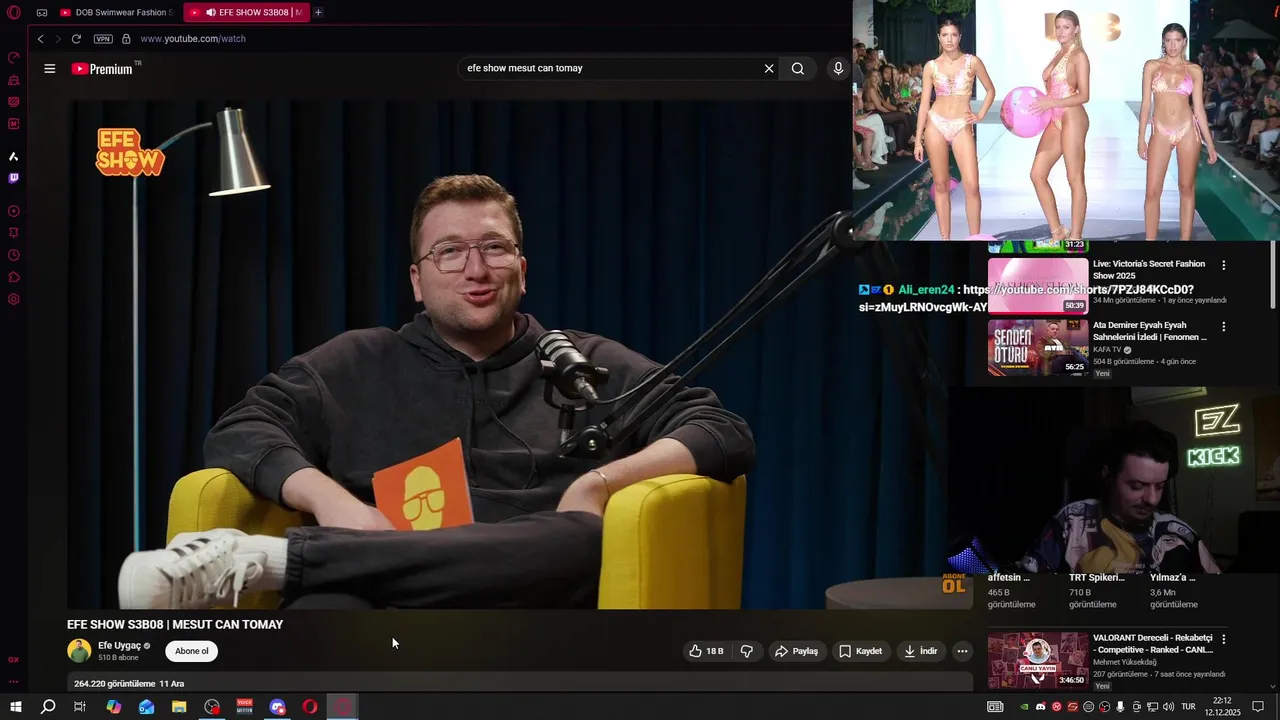Open Victoria's Secret Fashion Show thumbnail
The image size is (1280, 720).
(x=1038, y=286)
